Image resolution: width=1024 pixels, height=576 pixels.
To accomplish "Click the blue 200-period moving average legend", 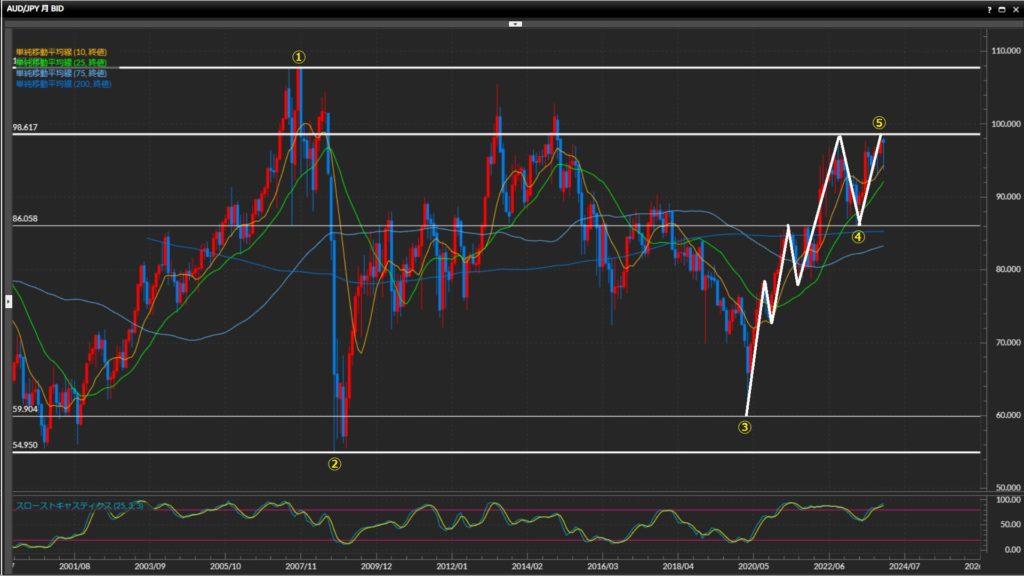I will click(x=62, y=85).
